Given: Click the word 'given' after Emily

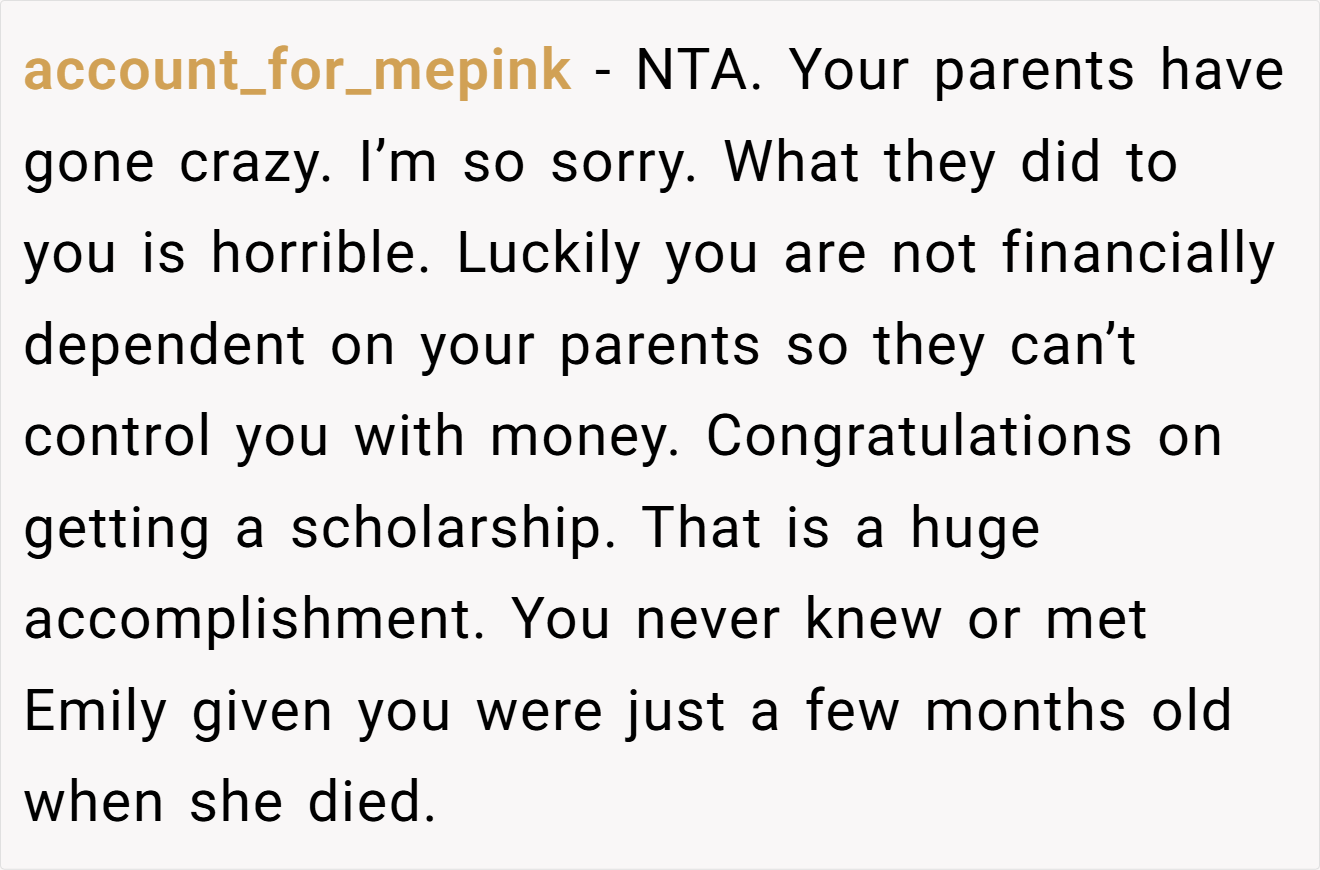Looking at the screenshot, I should click(x=263, y=712).
